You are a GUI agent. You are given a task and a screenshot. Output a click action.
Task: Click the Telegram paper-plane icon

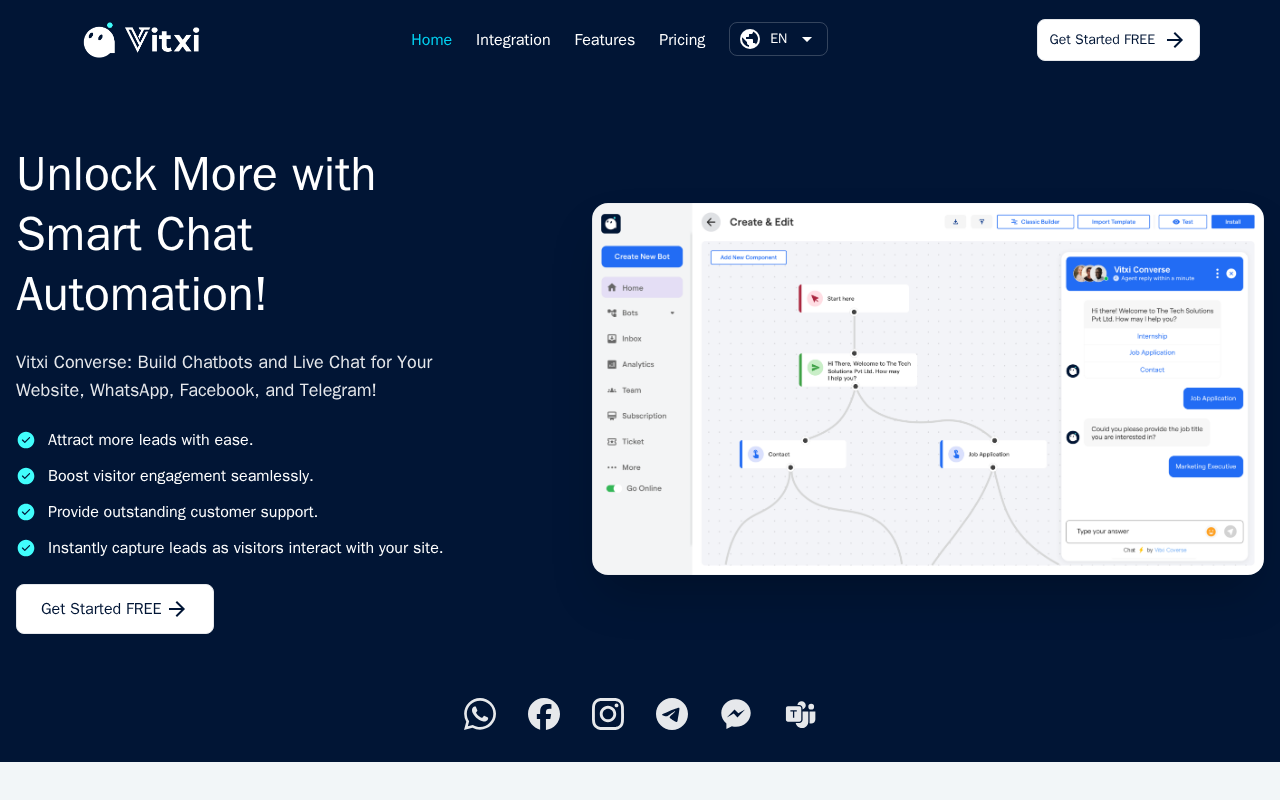[672, 714]
